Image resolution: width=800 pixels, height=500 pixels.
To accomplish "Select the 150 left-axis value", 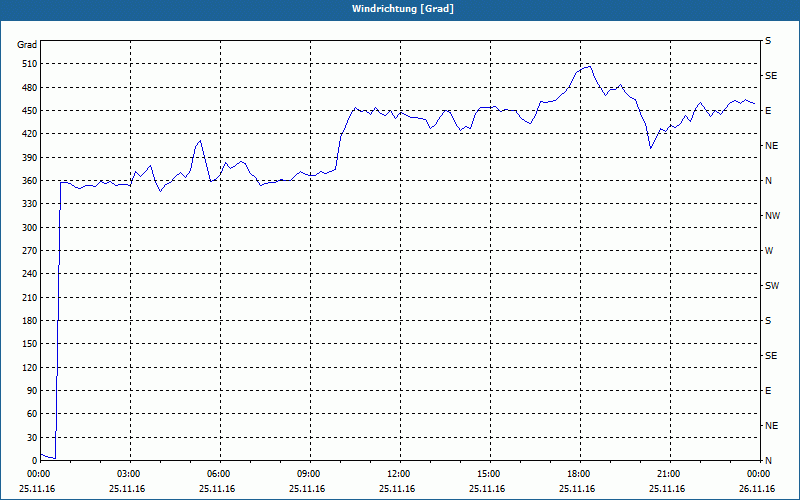I will pos(29,344).
